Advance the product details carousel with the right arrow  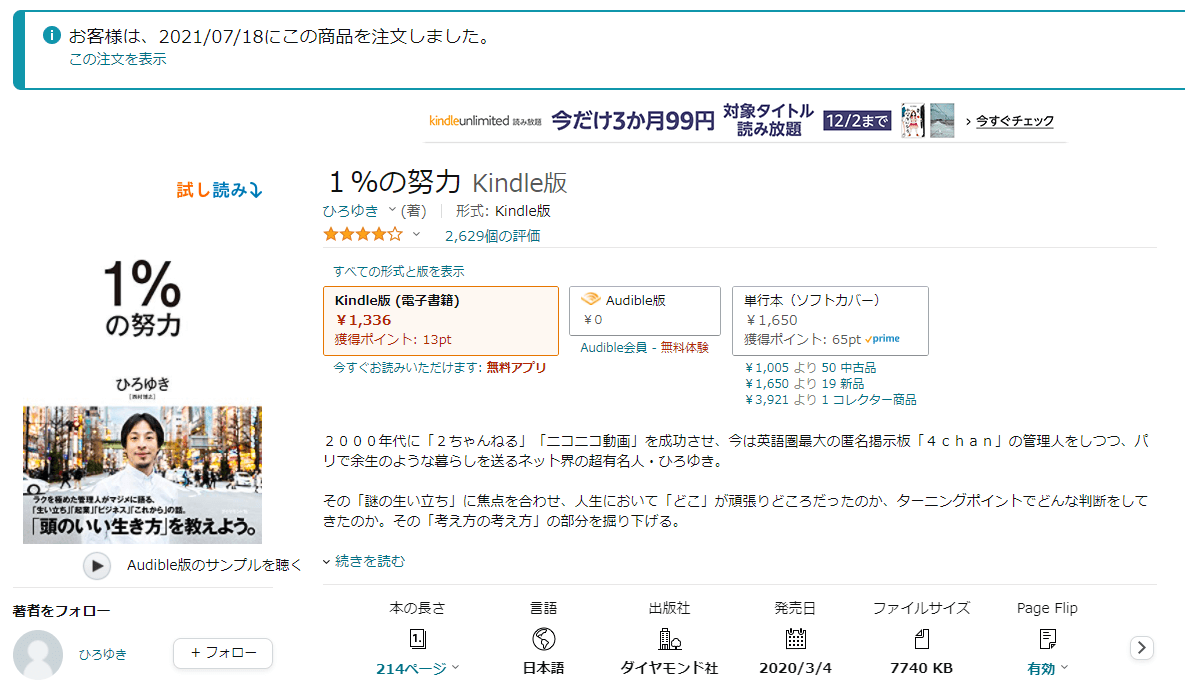click(x=1142, y=648)
